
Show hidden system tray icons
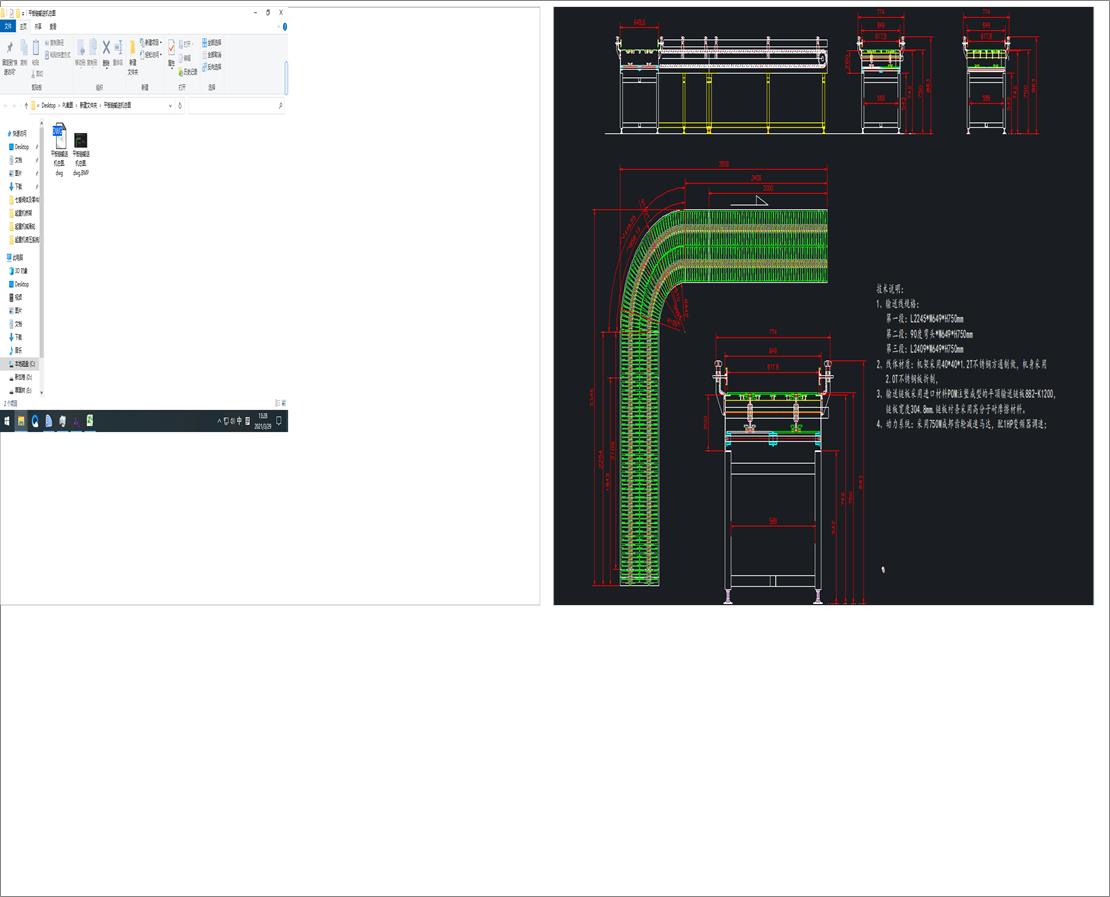point(219,421)
